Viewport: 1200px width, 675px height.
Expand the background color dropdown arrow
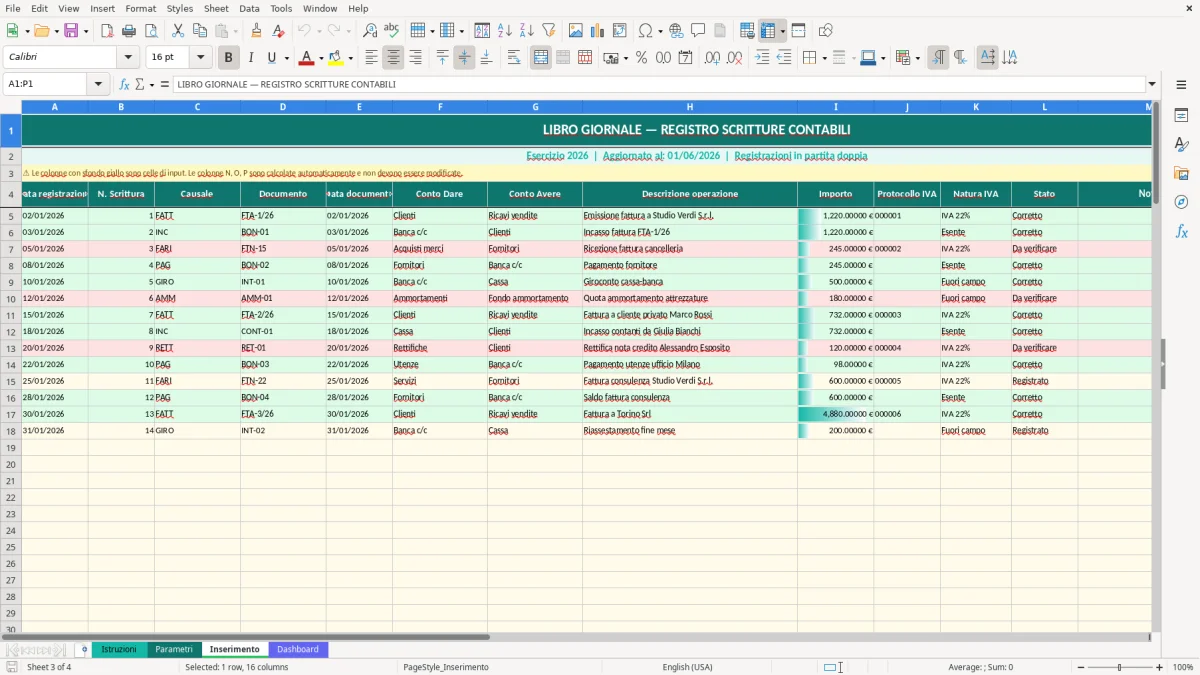[350, 58]
